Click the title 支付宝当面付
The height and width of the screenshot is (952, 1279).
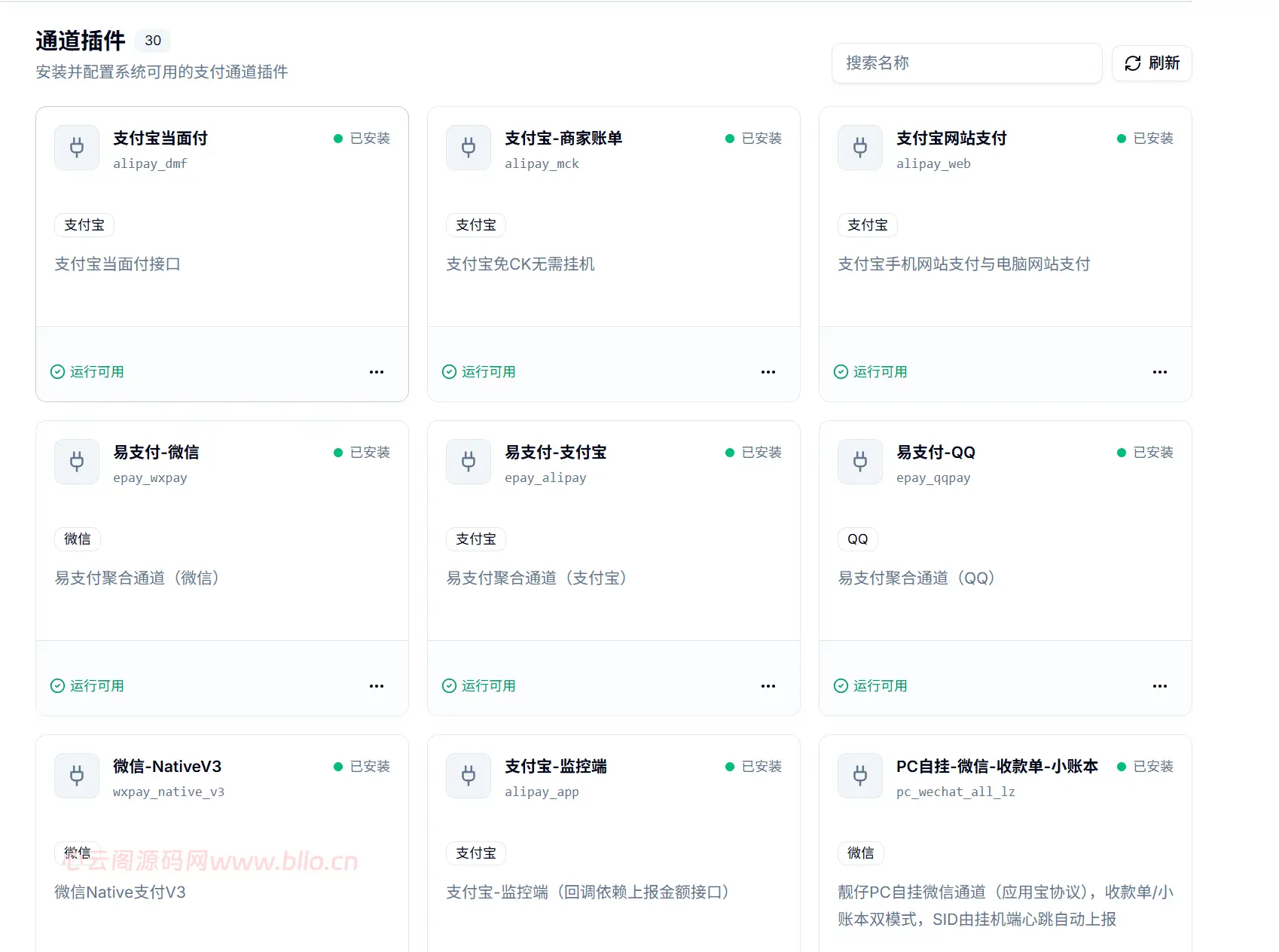160,139
